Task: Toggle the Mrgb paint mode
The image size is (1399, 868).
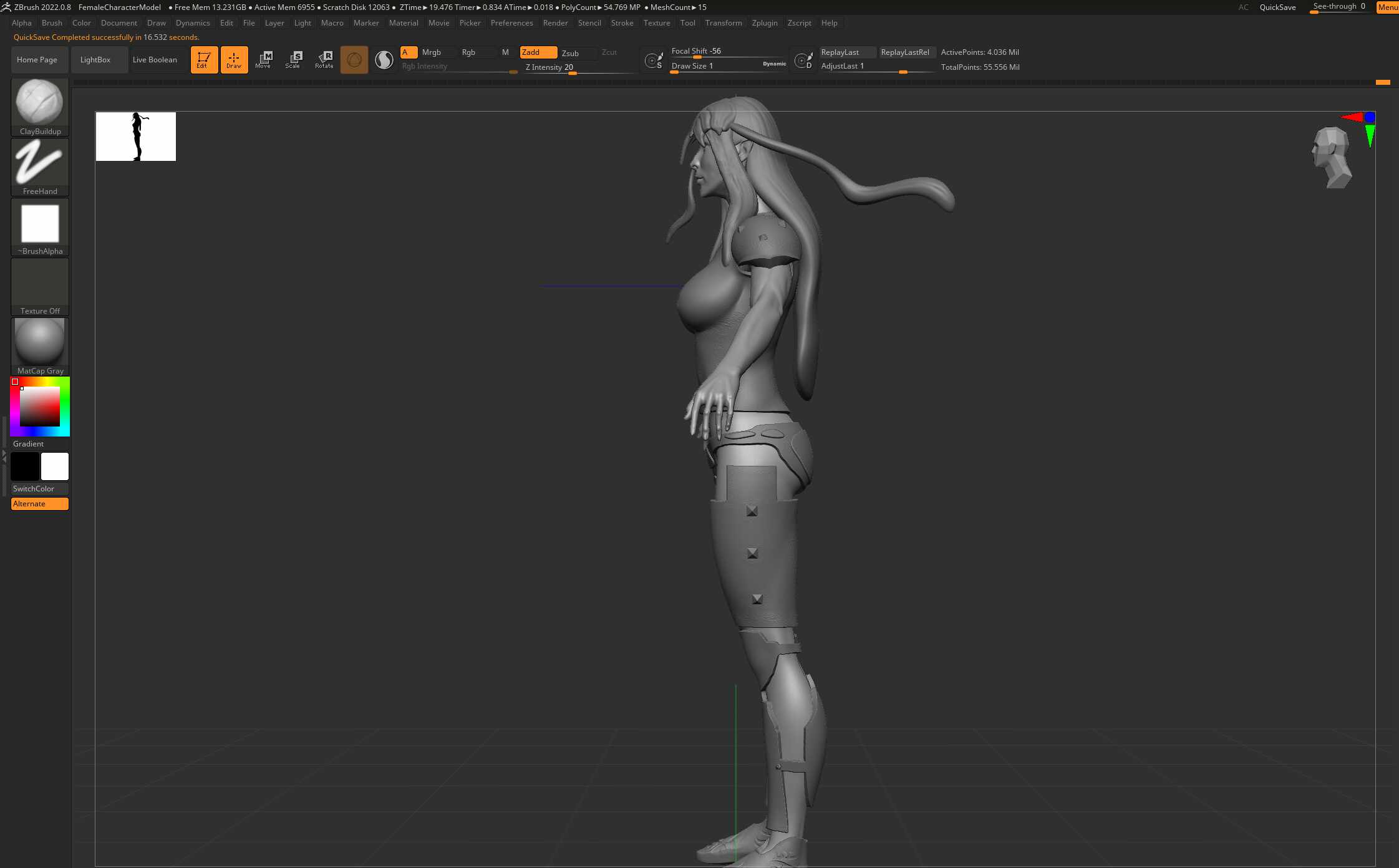Action: coord(431,52)
